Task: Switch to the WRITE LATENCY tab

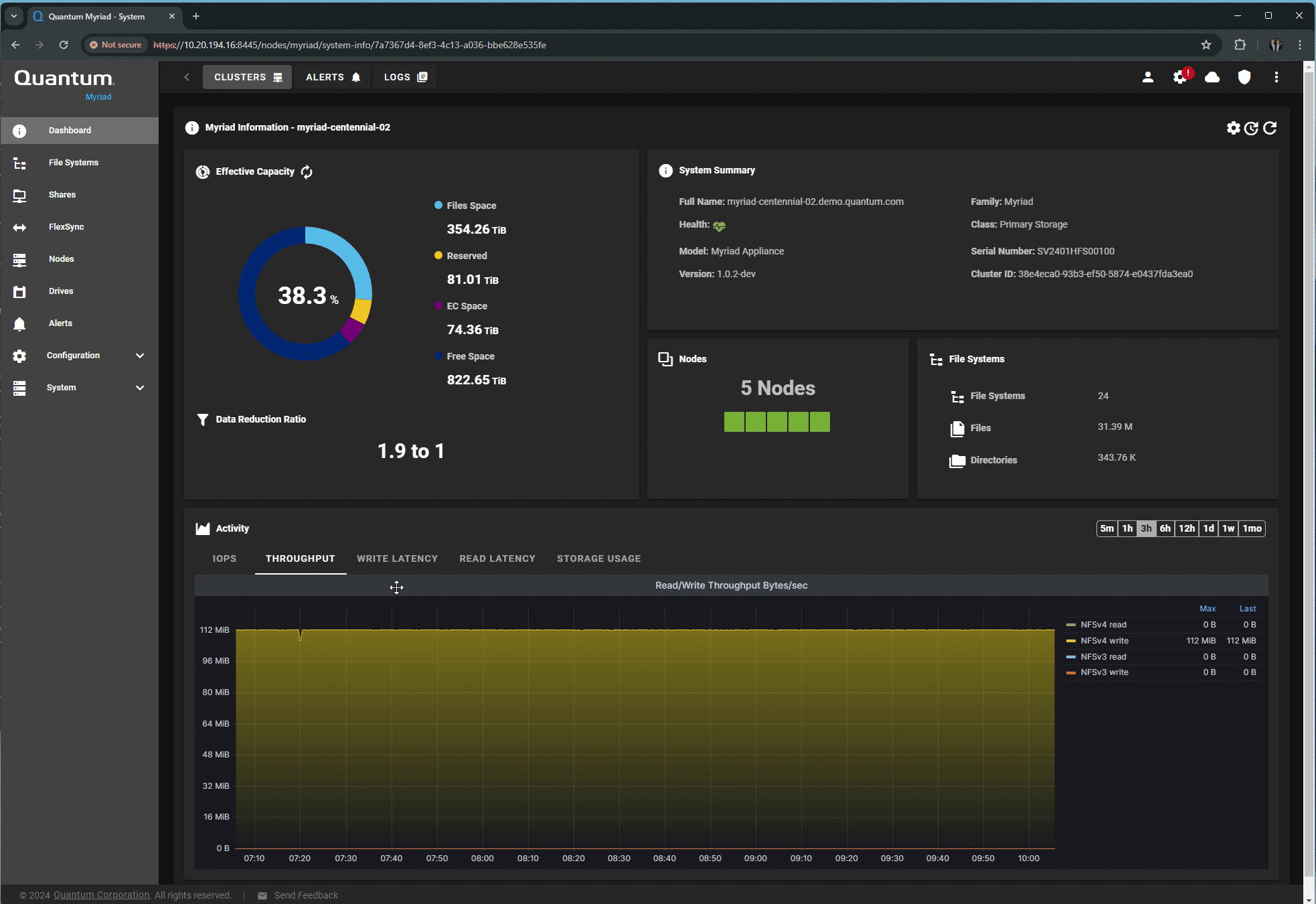Action: [398, 559]
